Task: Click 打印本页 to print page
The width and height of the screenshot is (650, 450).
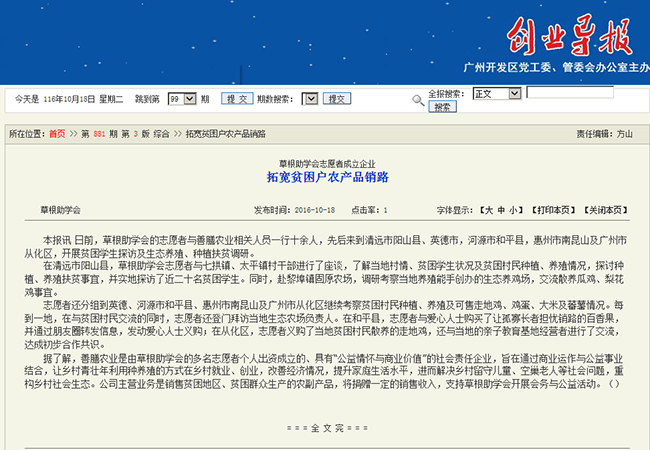Action: 552,211
